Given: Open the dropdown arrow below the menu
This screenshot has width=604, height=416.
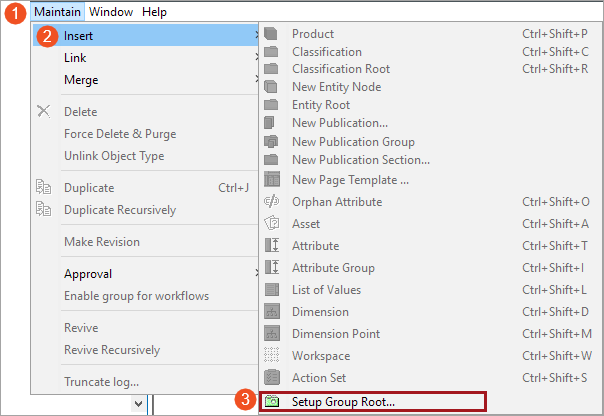Looking at the screenshot, I should pyautogui.click(x=139, y=404).
